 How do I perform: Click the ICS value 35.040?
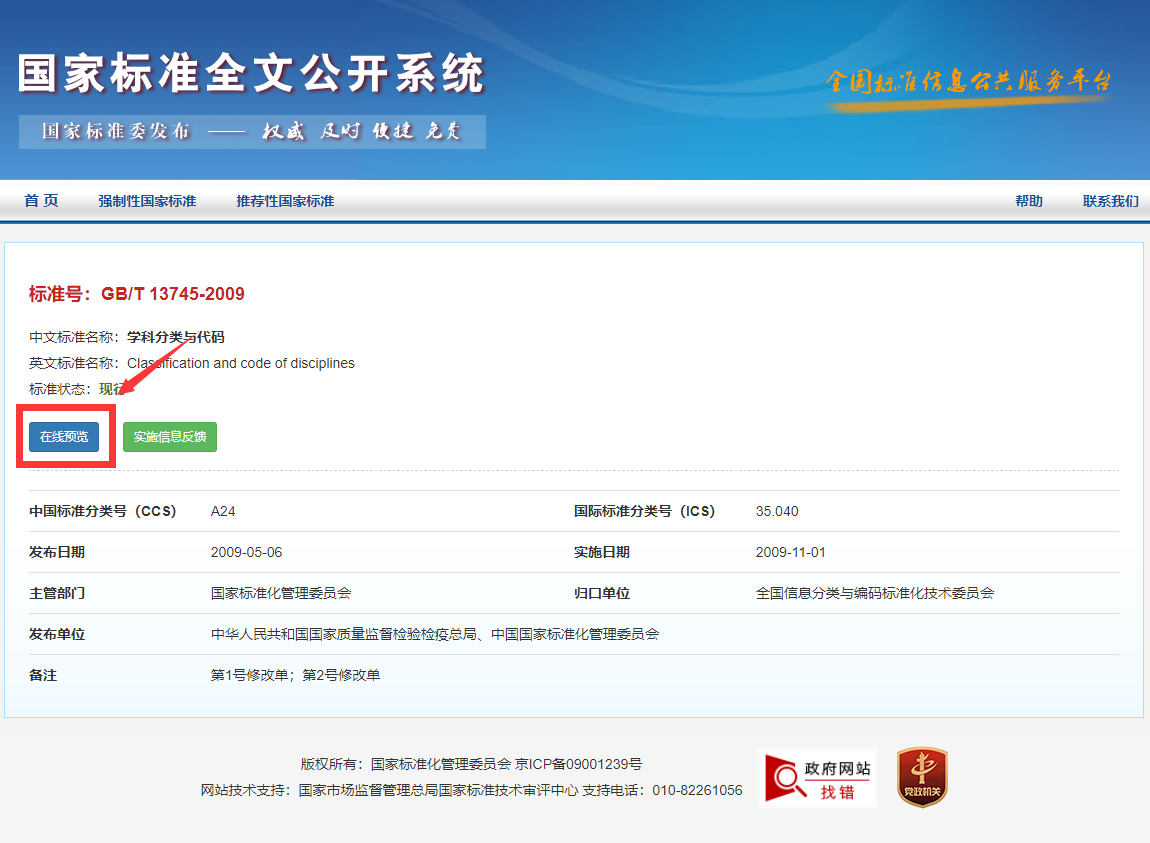pos(777,511)
